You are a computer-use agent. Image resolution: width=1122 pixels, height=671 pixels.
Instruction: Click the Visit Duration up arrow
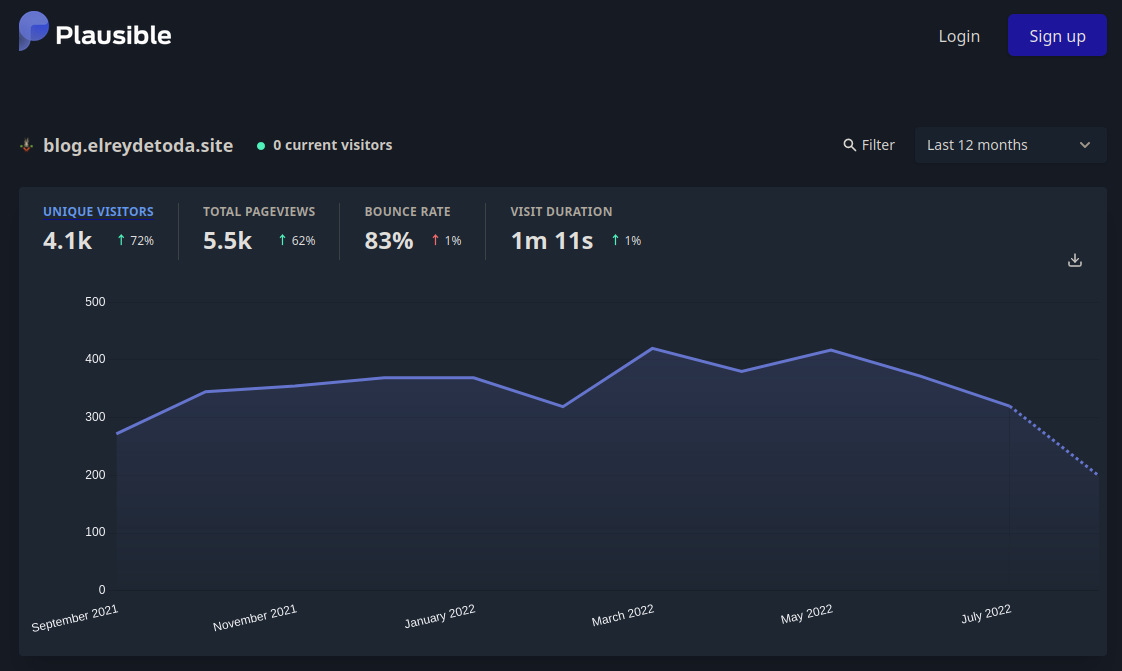coord(615,240)
